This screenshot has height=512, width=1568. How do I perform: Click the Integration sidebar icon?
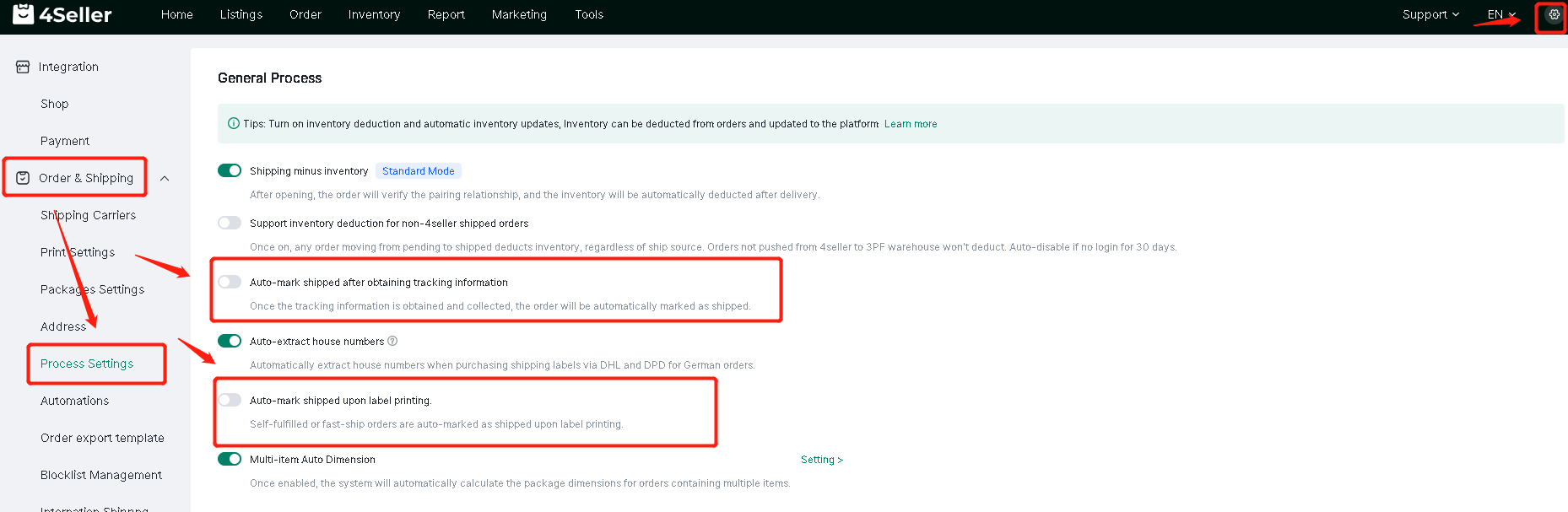tap(23, 67)
